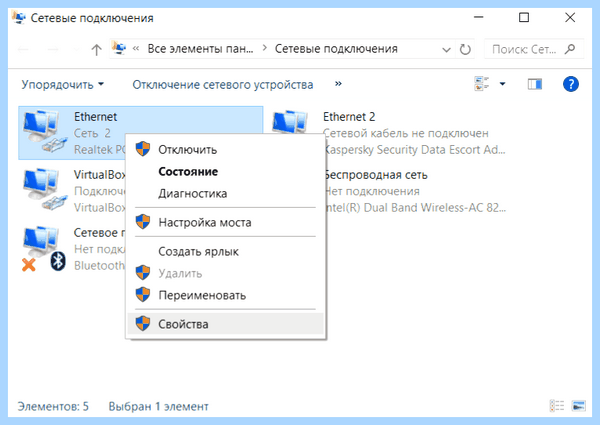Viewport: 600px width, 425px height.
Task: Click Выбран 1 элемент in status bar
Action: [158, 406]
